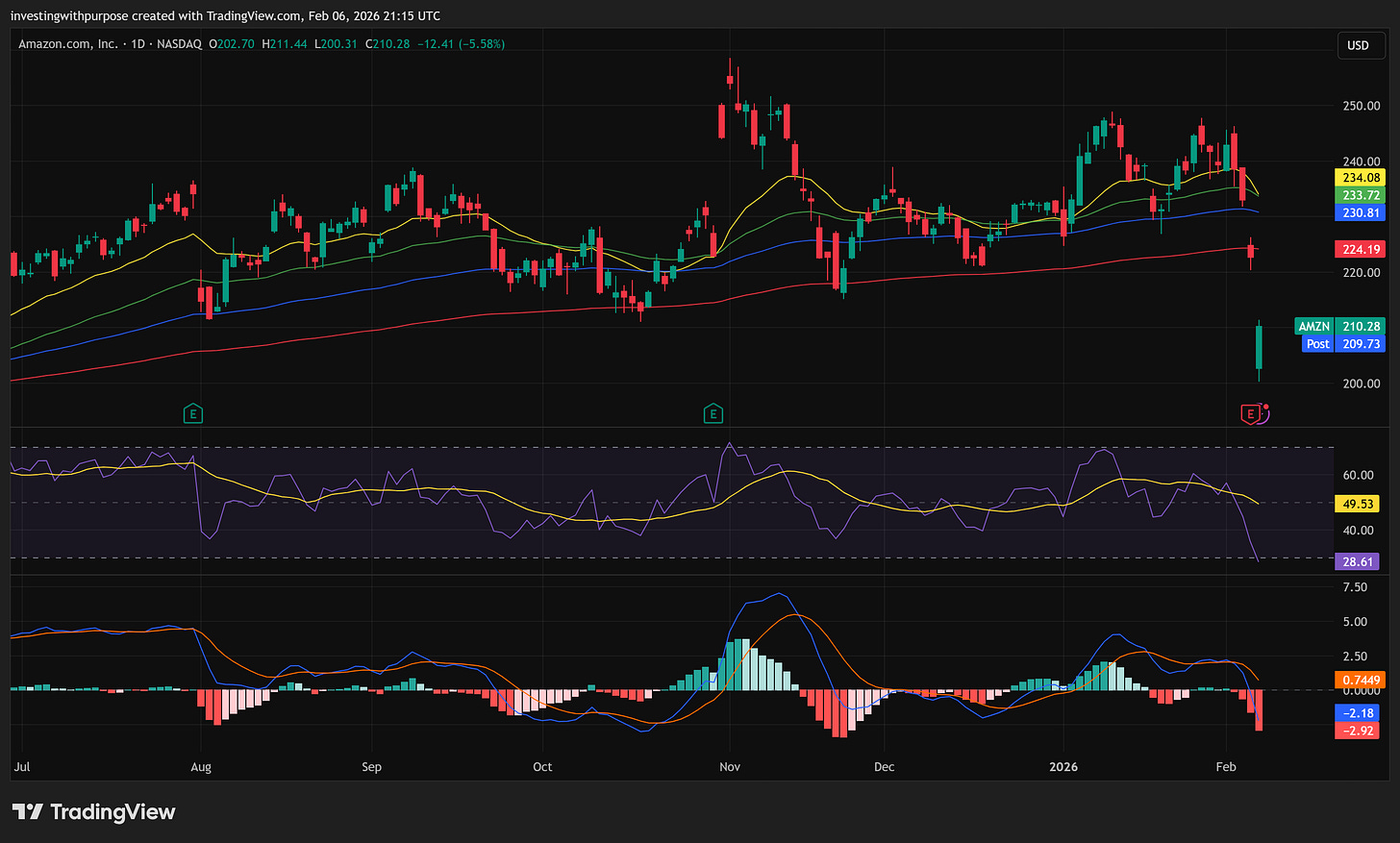Click the 0.0000 MACD zero level

tap(1361, 691)
